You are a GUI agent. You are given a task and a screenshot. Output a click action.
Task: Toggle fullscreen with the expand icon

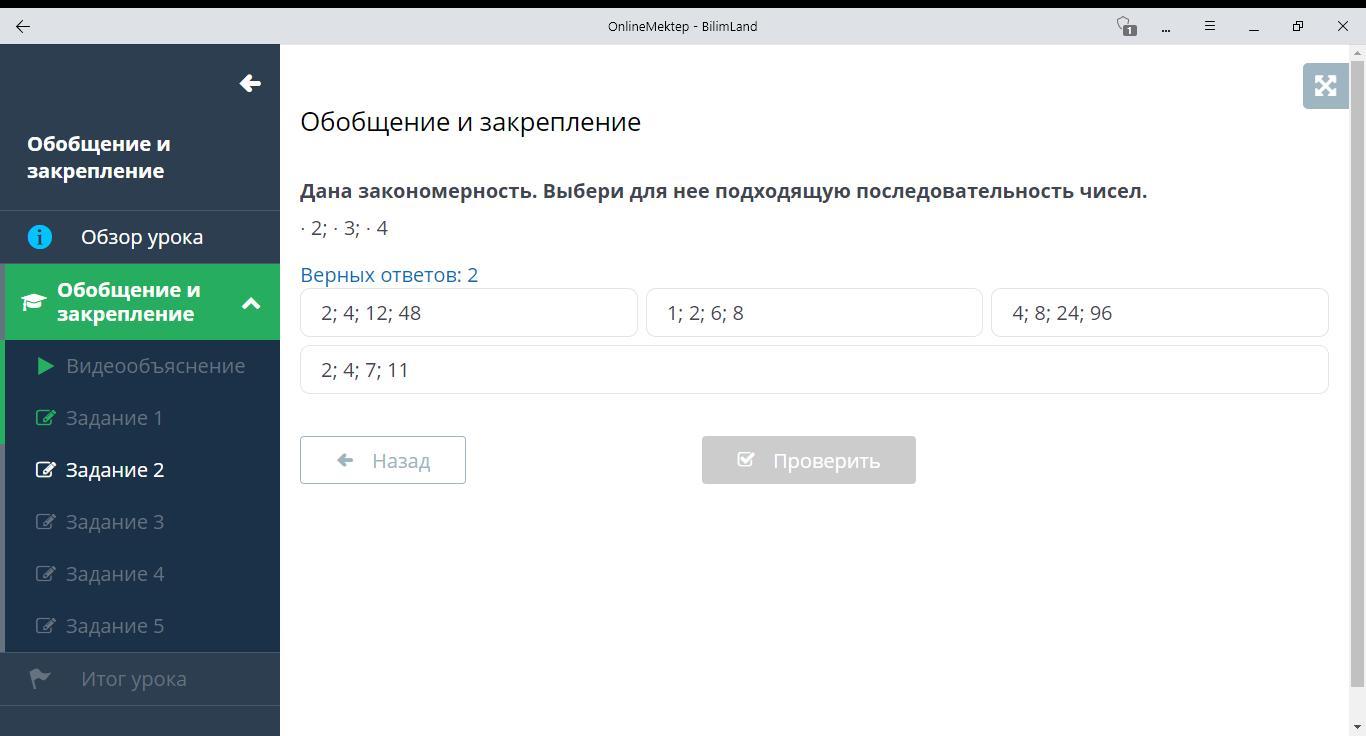coord(1325,86)
